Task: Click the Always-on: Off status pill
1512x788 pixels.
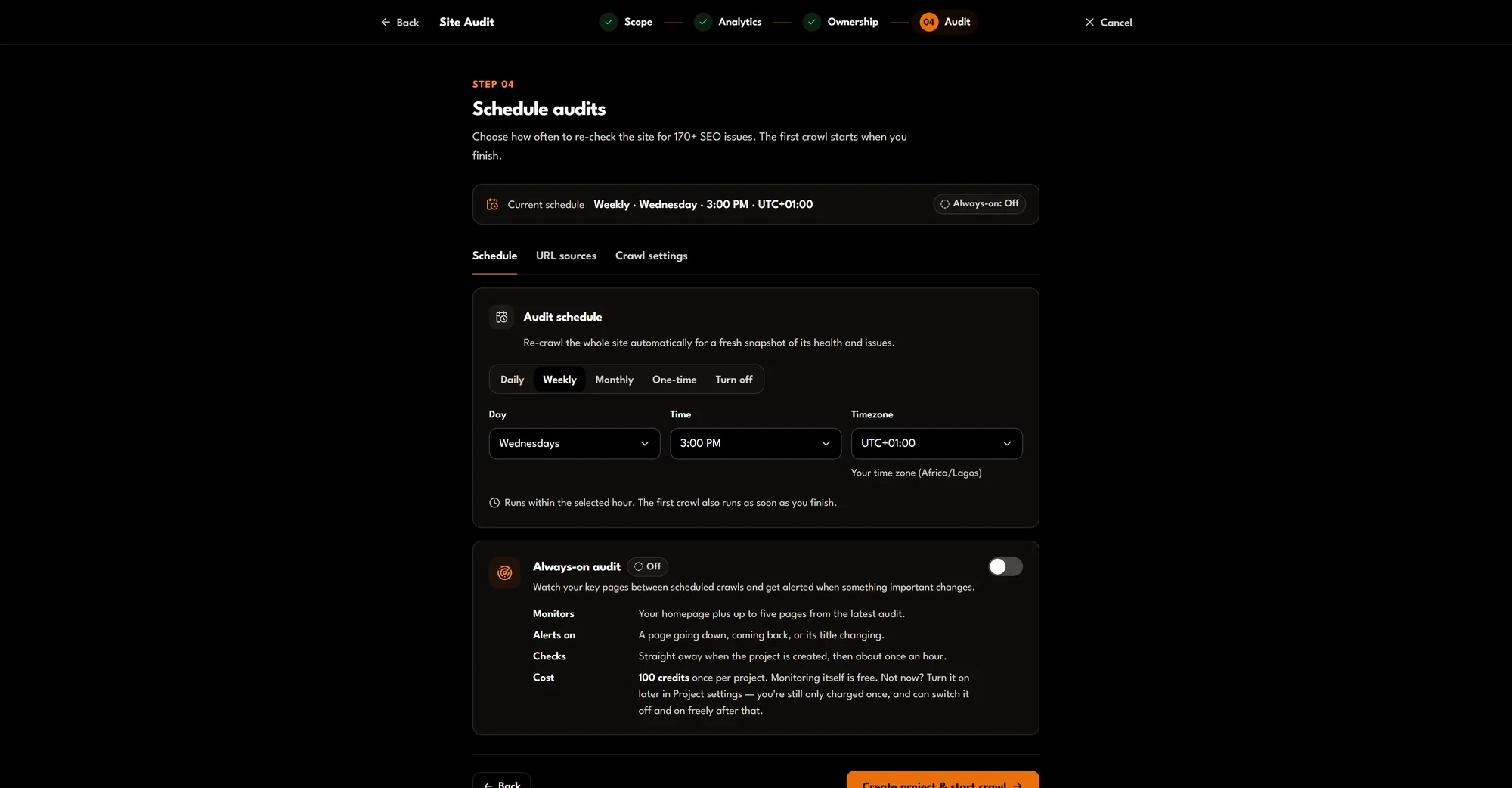Action: click(x=979, y=204)
